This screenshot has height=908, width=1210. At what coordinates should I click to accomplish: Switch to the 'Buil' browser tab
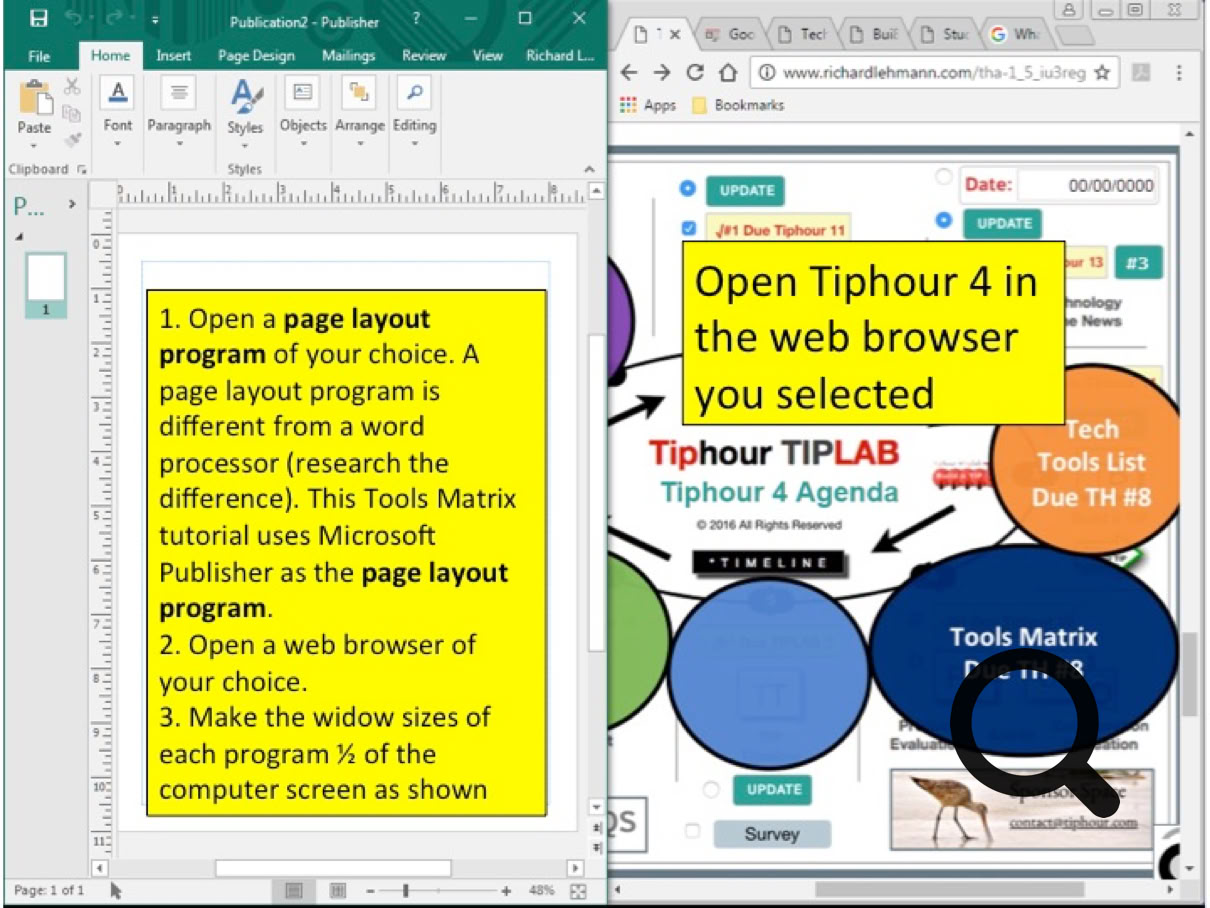coord(873,34)
